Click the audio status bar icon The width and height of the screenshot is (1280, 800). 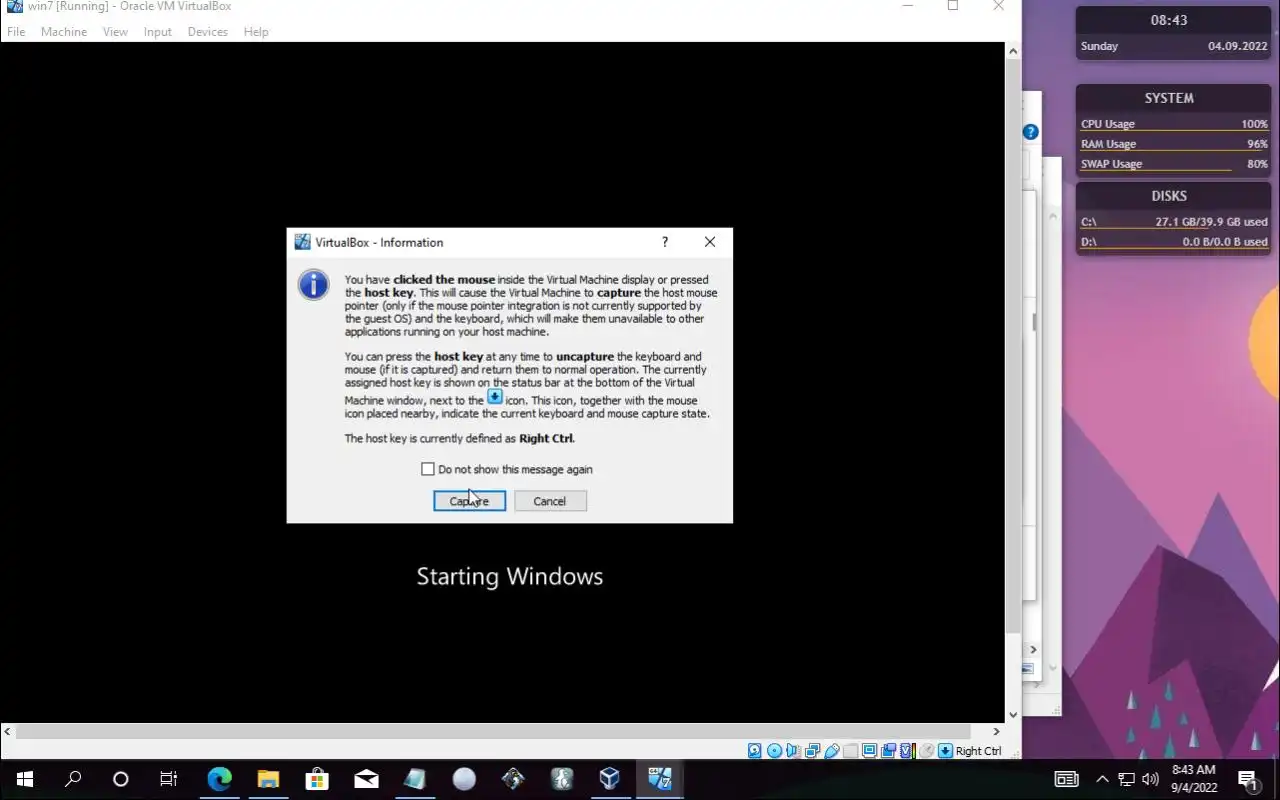(792, 751)
